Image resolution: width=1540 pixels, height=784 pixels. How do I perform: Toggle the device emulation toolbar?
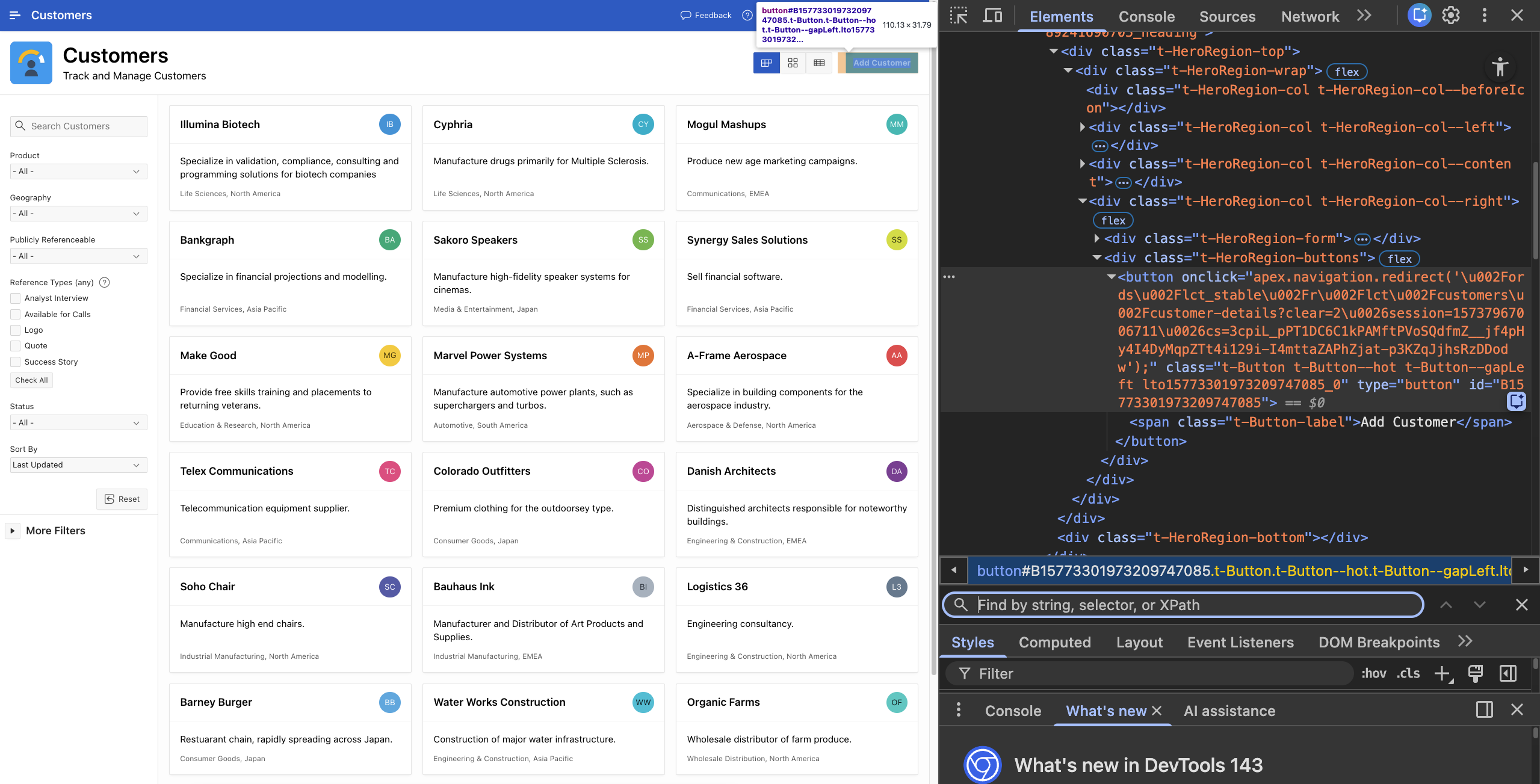(992, 16)
